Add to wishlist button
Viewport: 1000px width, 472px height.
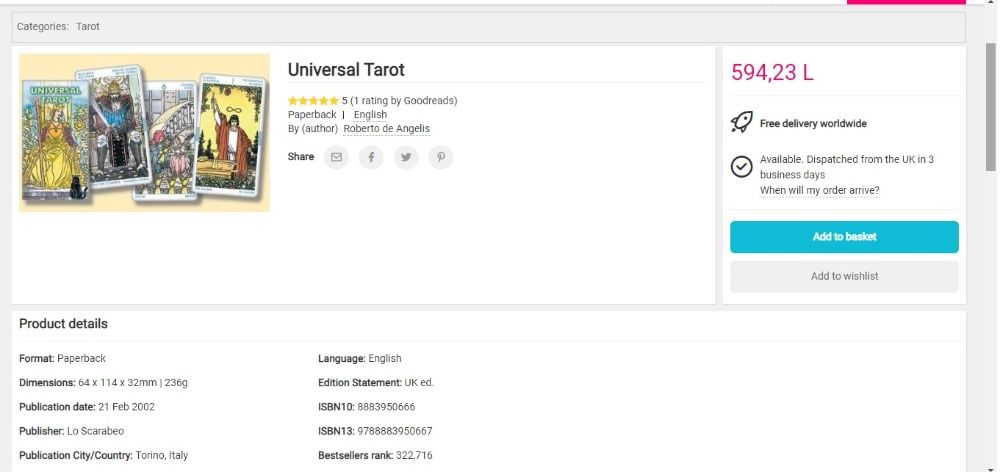[844, 276]
